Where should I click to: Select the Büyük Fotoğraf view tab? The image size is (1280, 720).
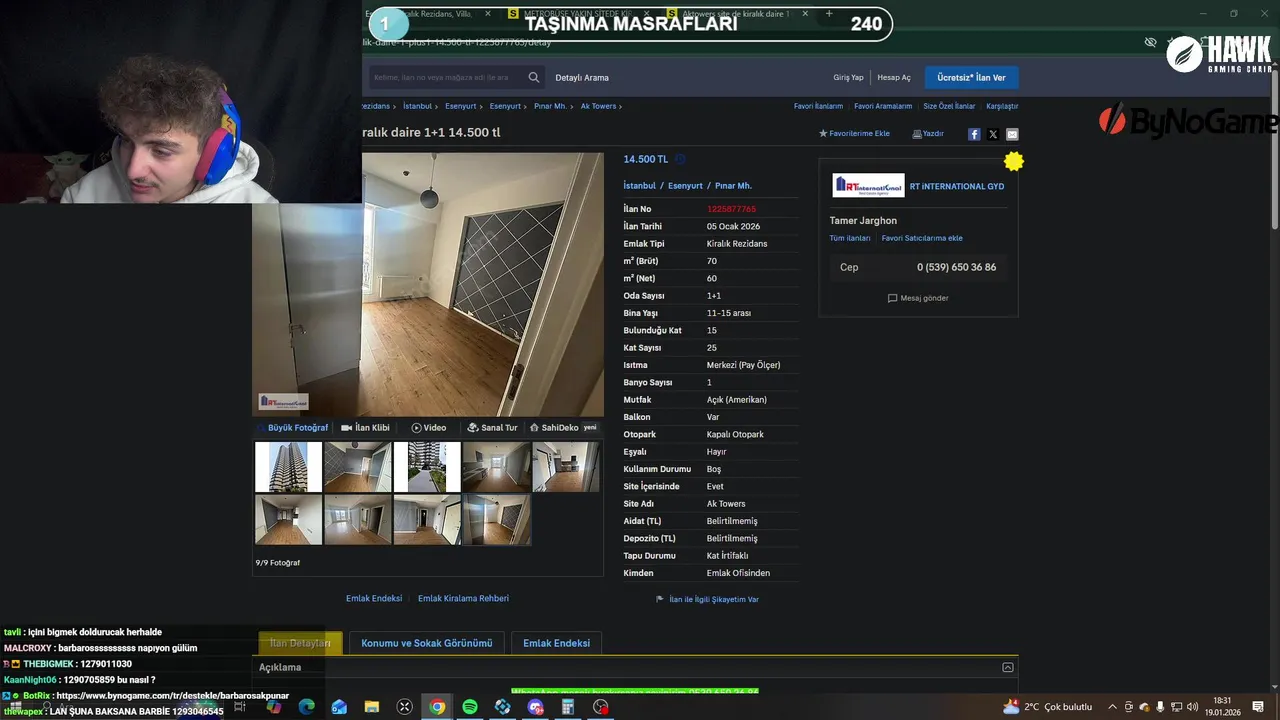292,427
